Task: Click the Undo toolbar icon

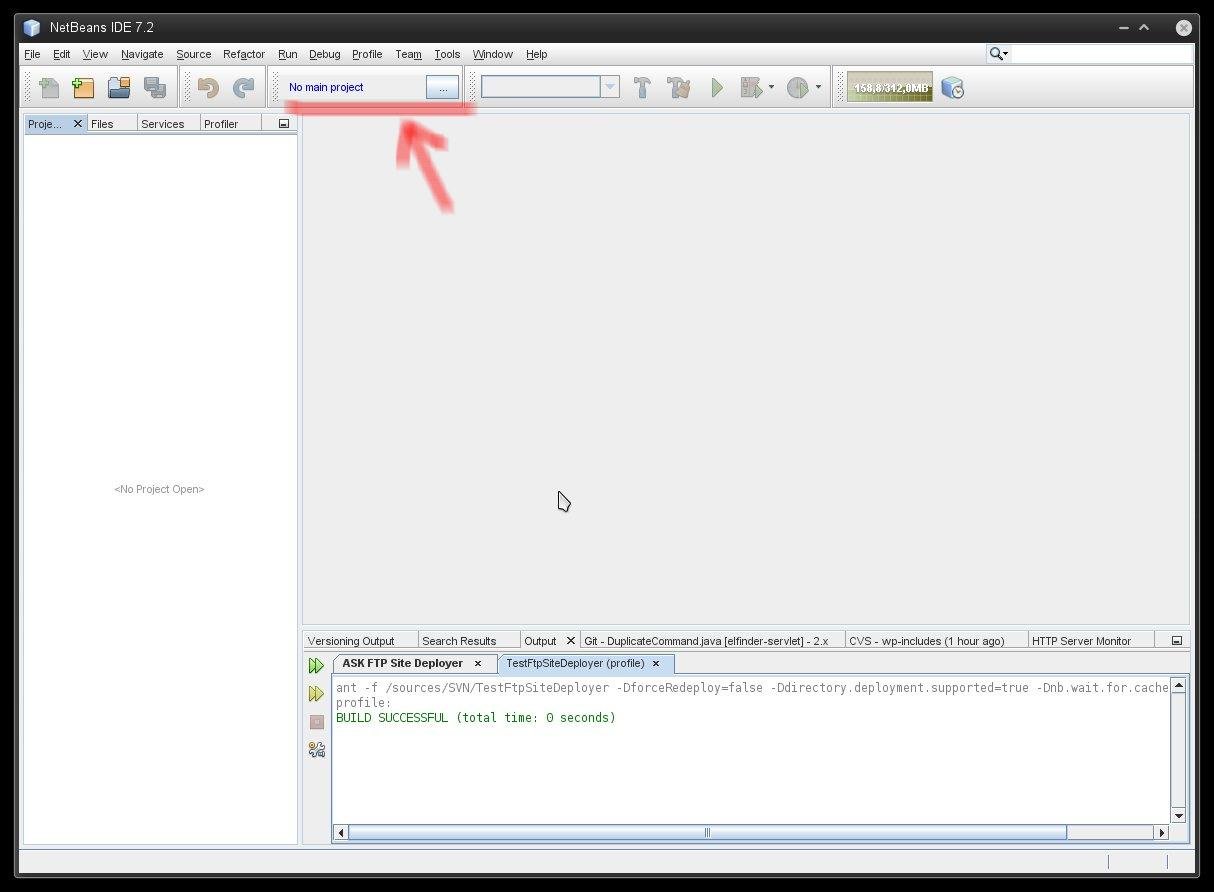Action: coord(207,87)
